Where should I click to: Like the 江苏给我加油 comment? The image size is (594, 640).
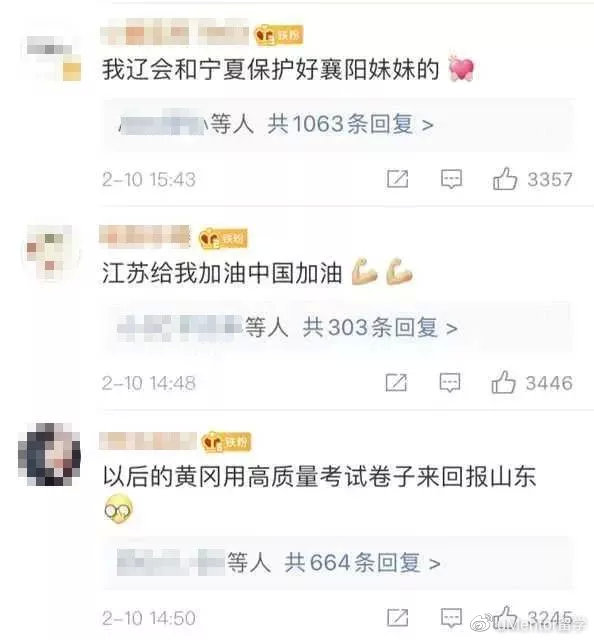[x=503, y=382]
